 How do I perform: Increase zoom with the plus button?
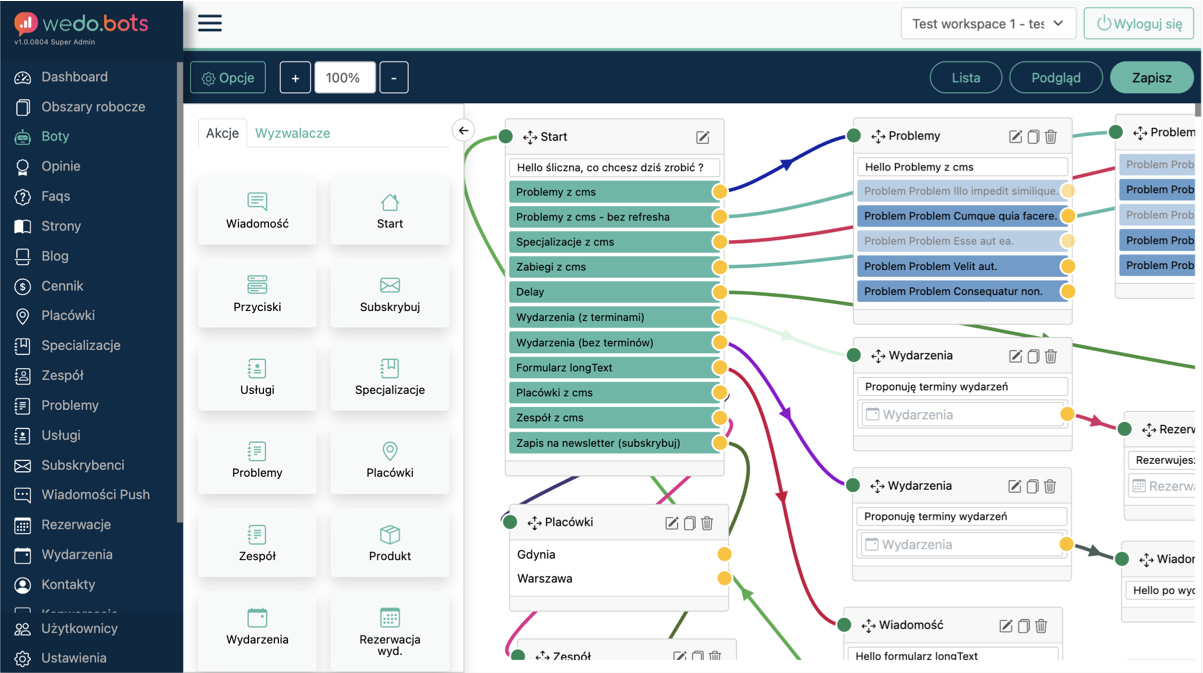tap(295, 78)
